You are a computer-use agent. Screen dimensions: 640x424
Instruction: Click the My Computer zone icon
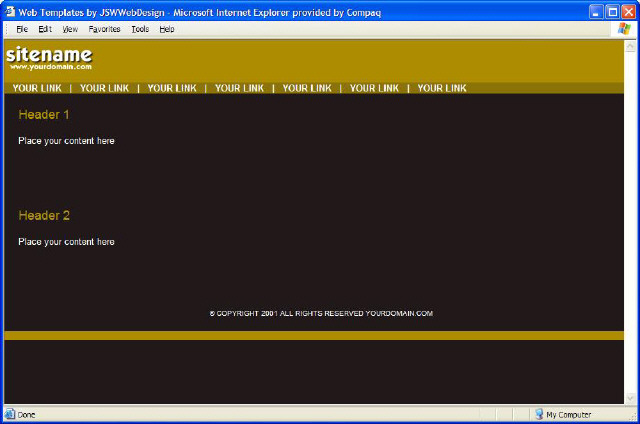(539, 414)
